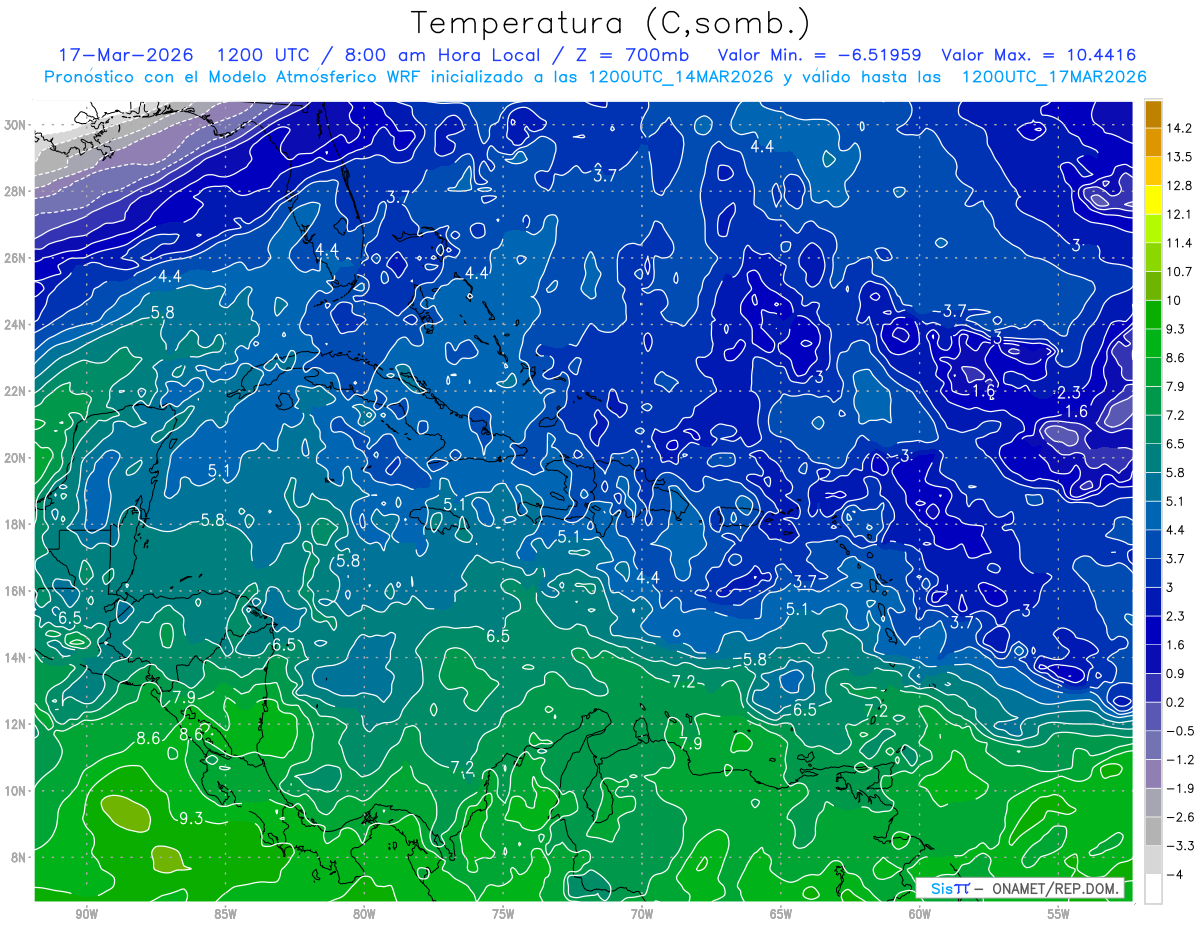Click the "11.4" label in the color legend
Screen dimensions: 1200x927
1181,243
